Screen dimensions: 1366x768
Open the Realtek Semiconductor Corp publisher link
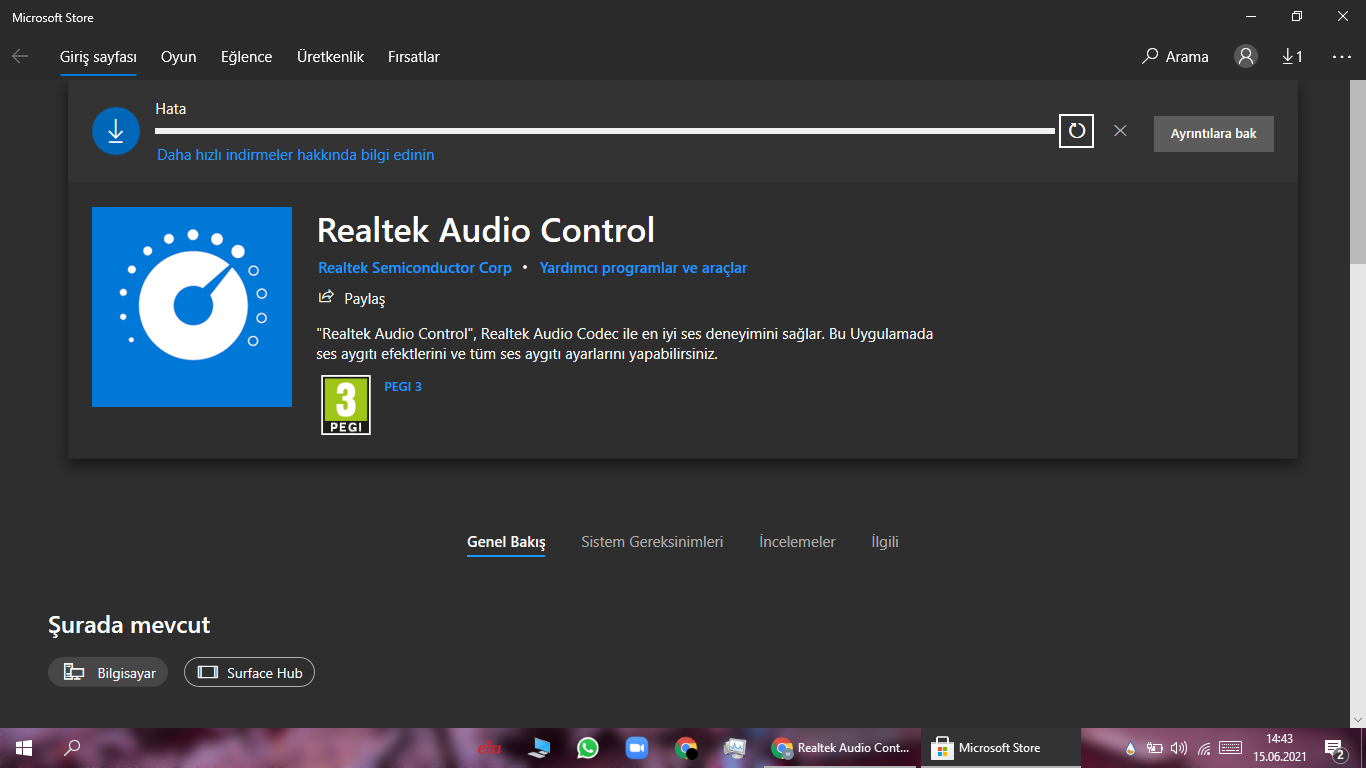pyautogui.click(x=415, y=268)
